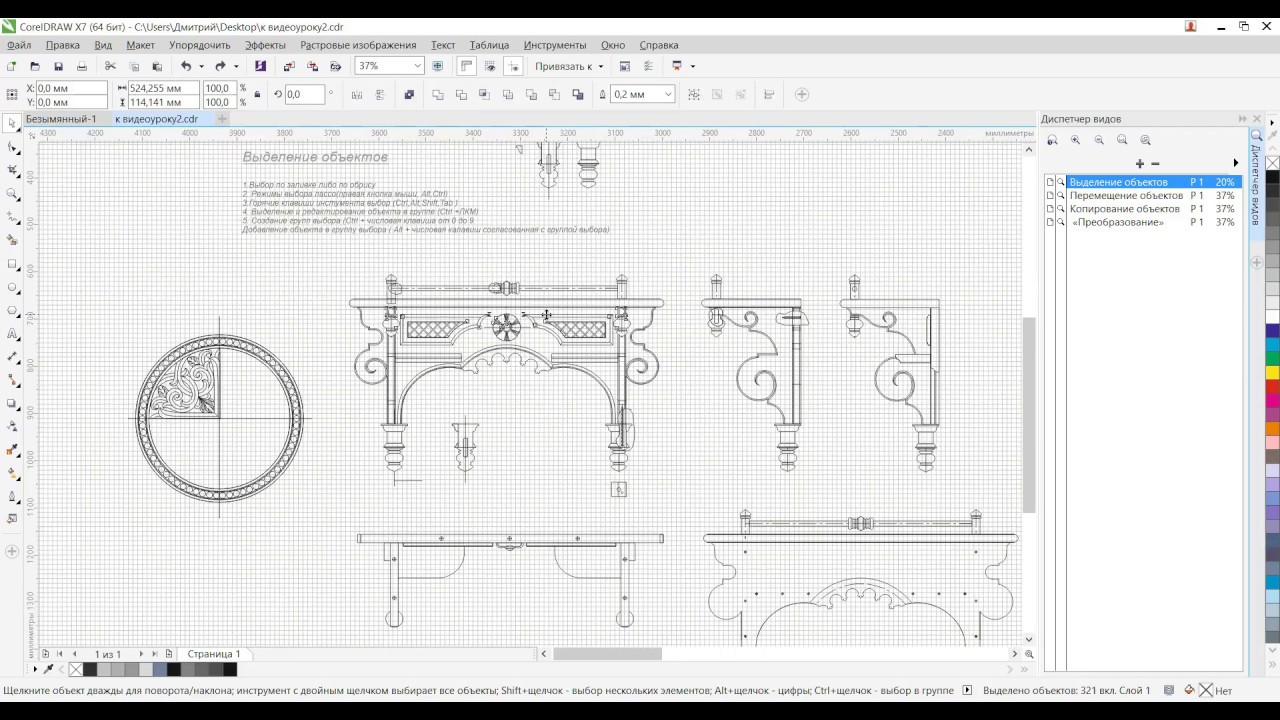Click the Undo arrow icon

pyautogui.click(x=186, y=66)
